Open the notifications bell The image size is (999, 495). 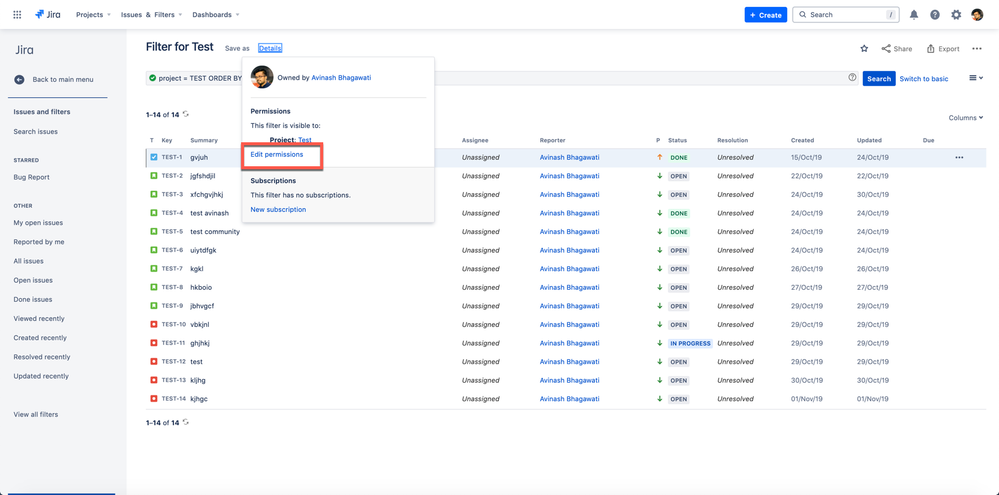913,15
